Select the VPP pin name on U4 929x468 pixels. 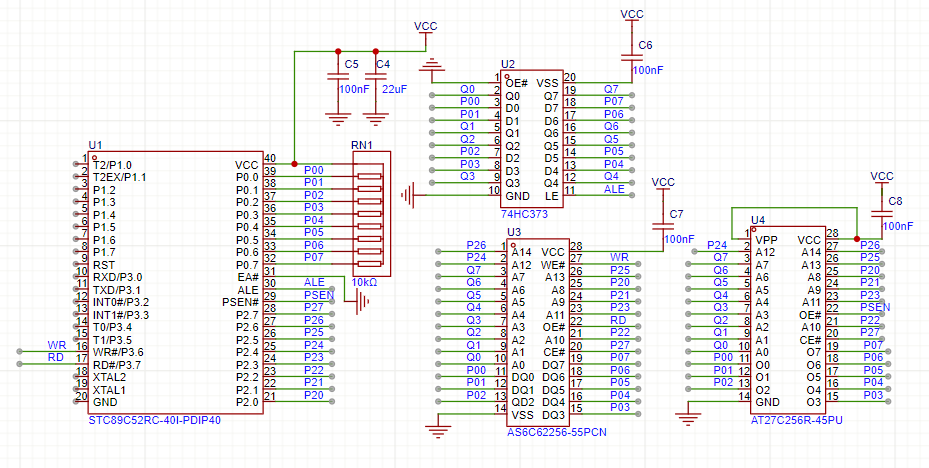pos(766,240)
